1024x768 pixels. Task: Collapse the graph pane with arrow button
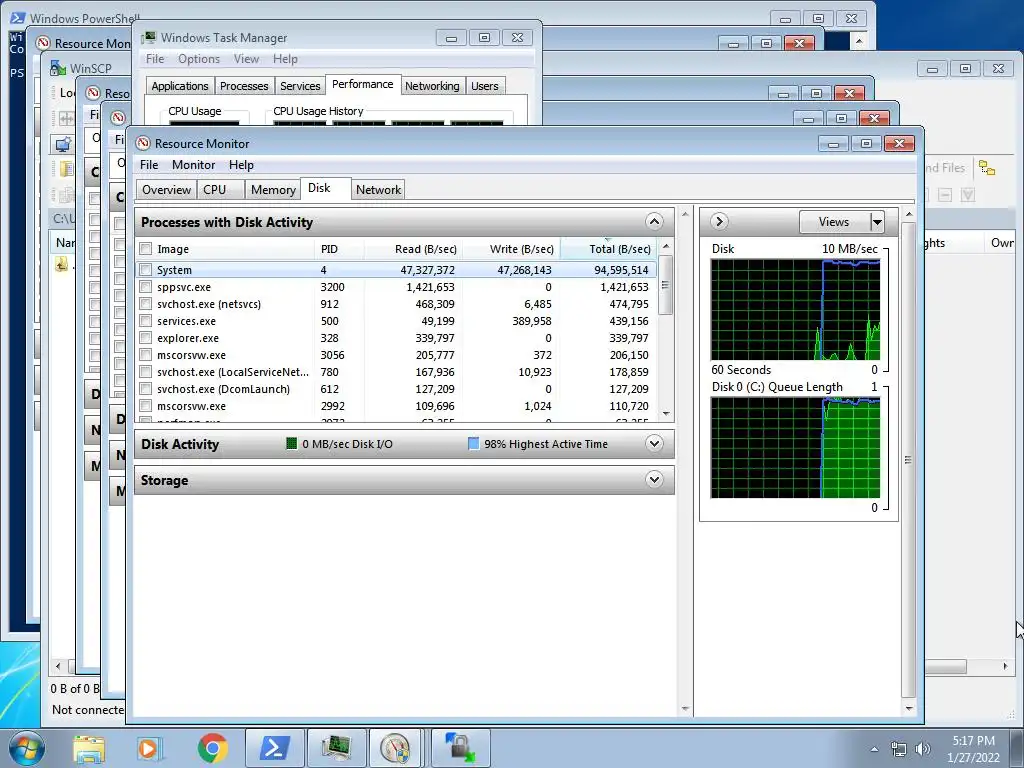719,221
